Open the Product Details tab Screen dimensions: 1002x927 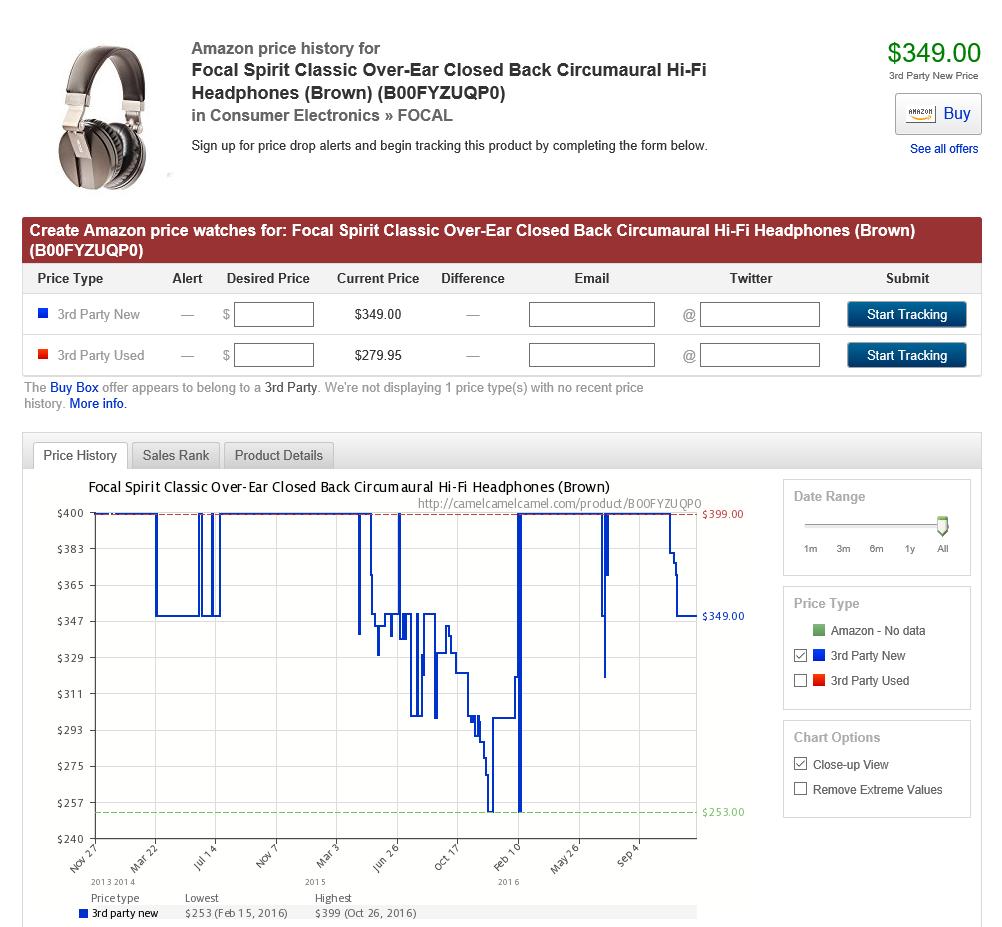[x=278, y=455]
